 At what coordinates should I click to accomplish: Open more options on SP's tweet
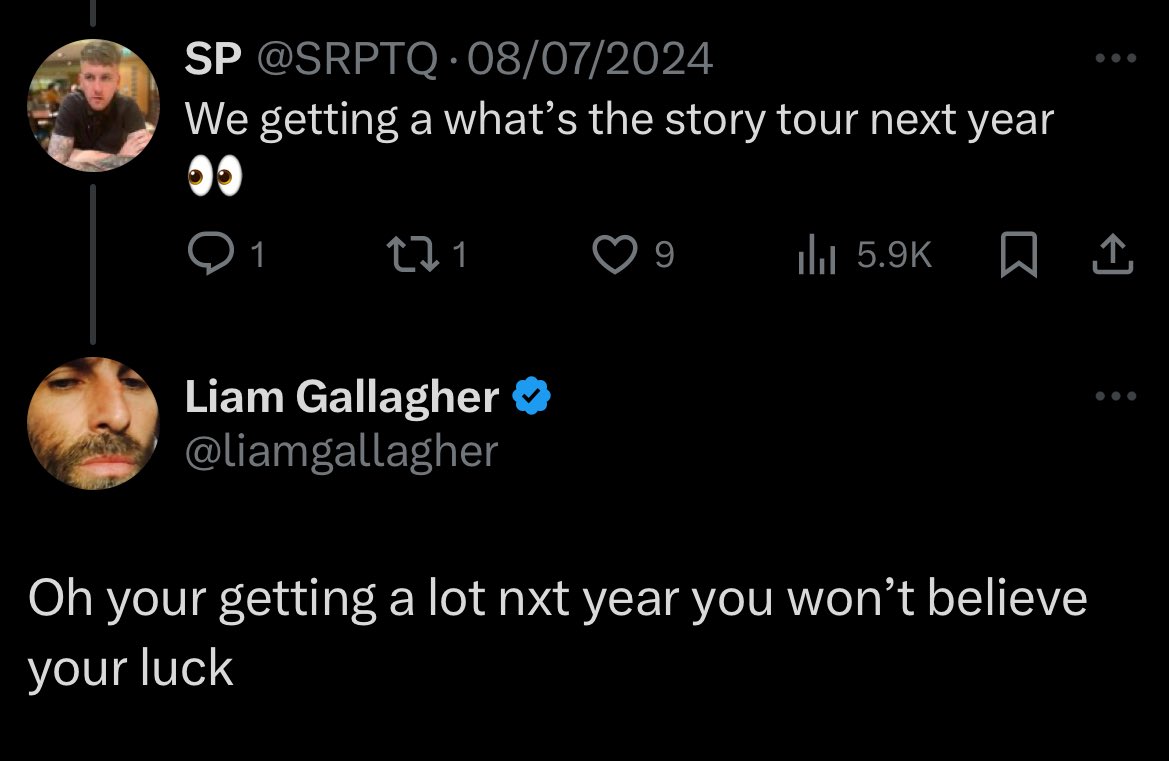click(1115, 59)
